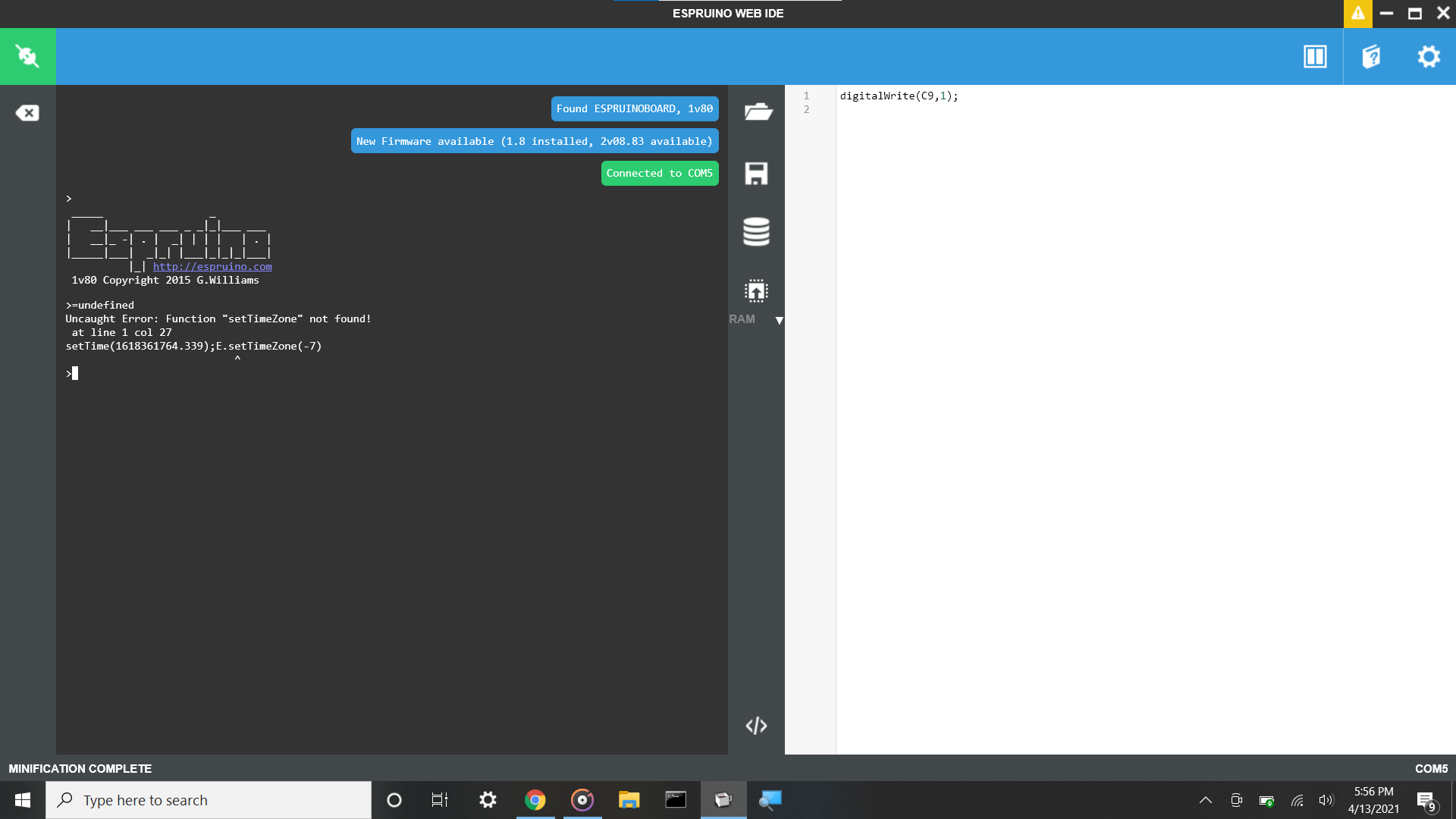Image resolution: width=1456 pixels, height=819 pixels.
Task: Switch to graphical editor via code brackets icon
Action: (756, 726)
